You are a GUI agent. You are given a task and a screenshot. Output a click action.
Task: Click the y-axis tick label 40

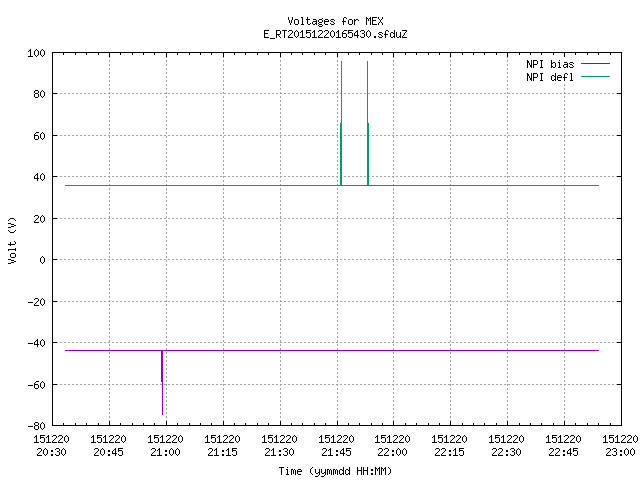click(x=39, y=177)
